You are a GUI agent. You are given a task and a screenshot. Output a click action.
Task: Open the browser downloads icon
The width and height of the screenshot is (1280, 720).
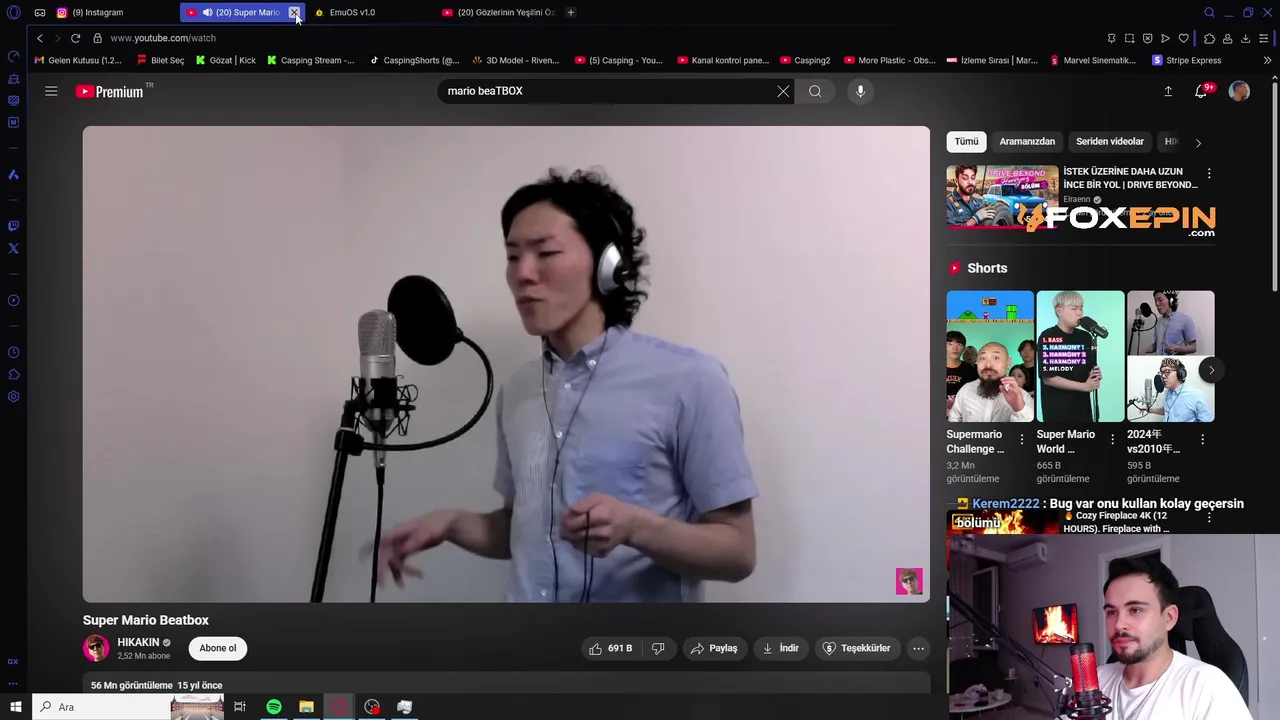[x=1245, y=38]
